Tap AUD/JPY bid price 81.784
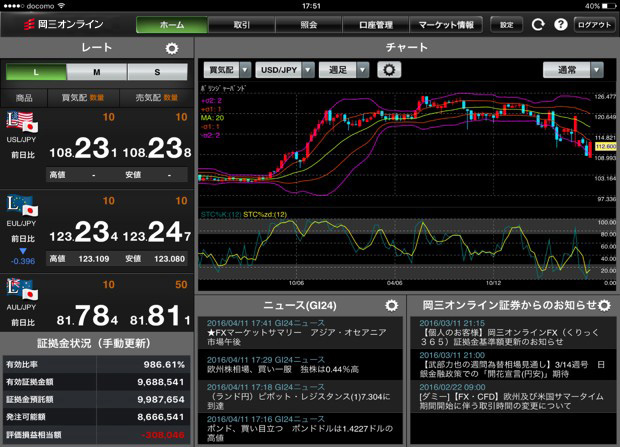Viewport: 620px width, 447px height. click(87, 316)
